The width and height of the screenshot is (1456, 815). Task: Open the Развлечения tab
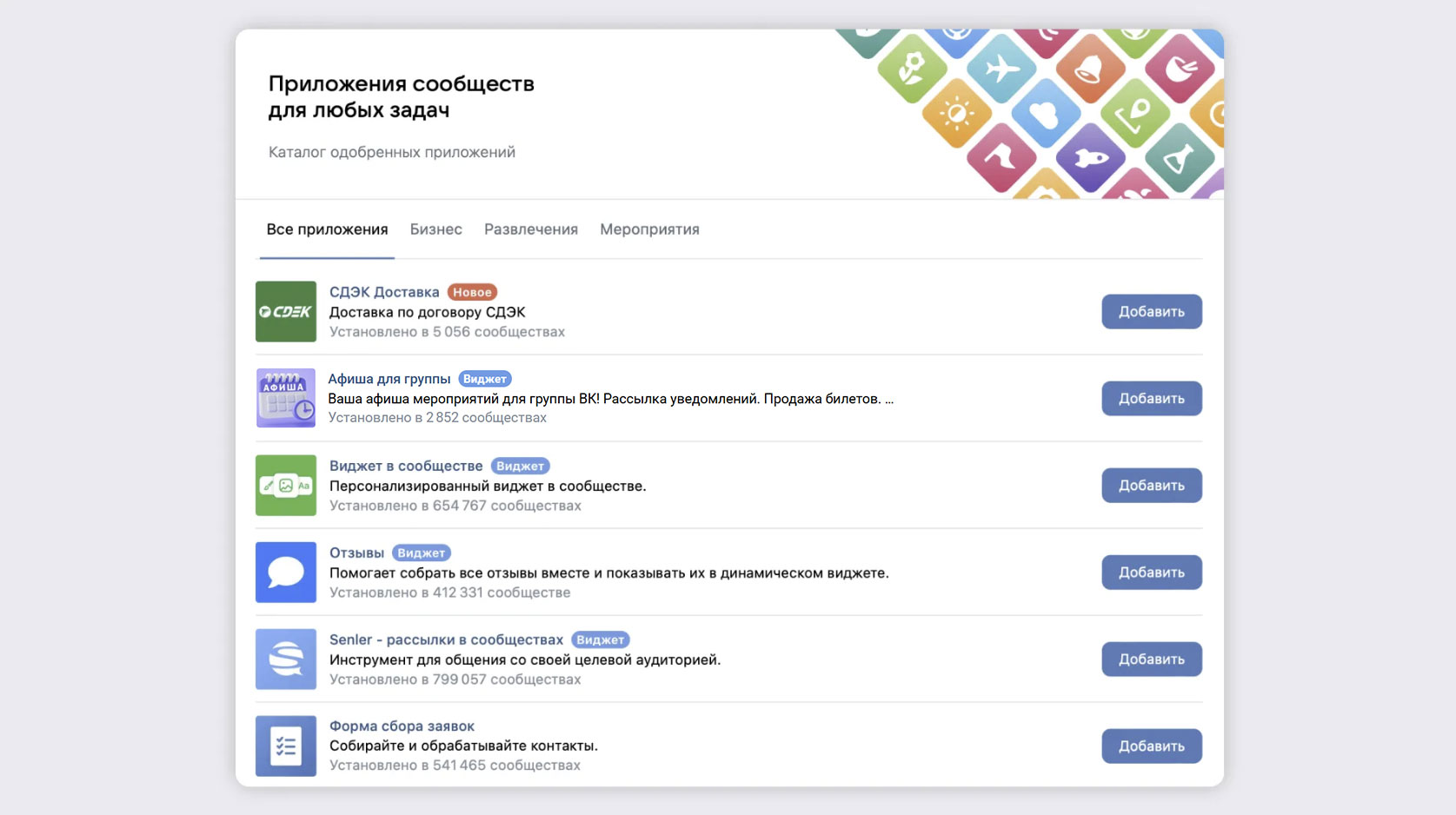click(530, 229)
